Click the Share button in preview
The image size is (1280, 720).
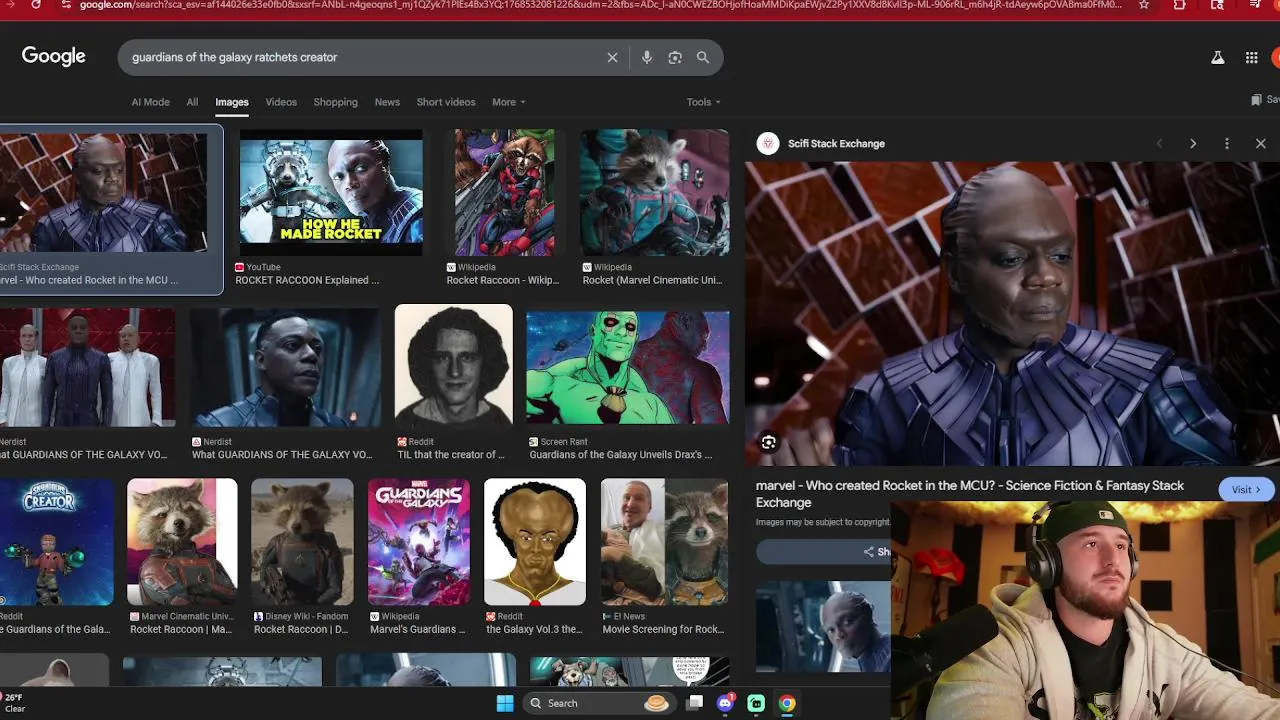click(x=876, y=552)
